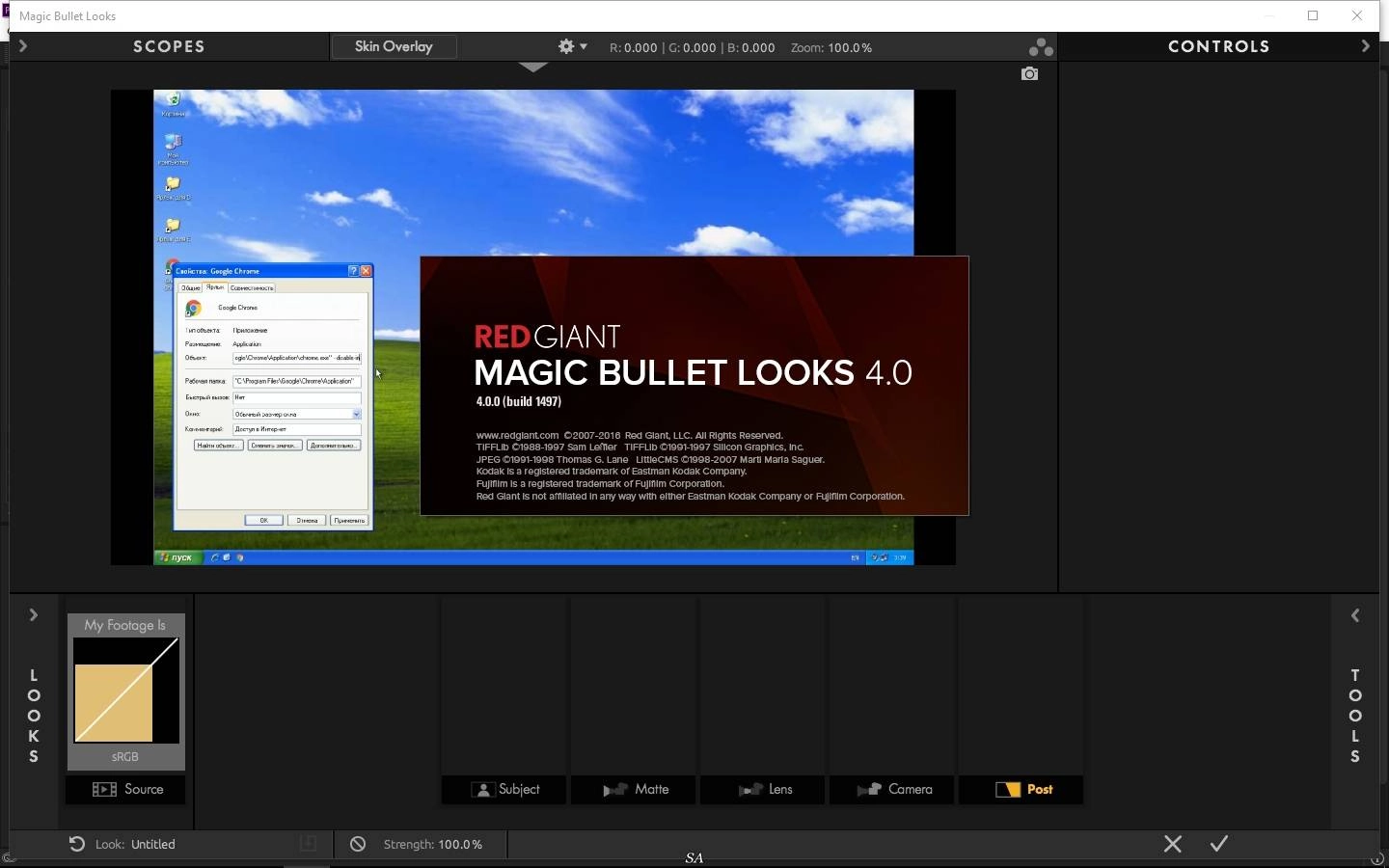Click the Strength 100.0% value
This screenshot has height=868, width=1389.
pyautogui.click(x=460, y=844)
